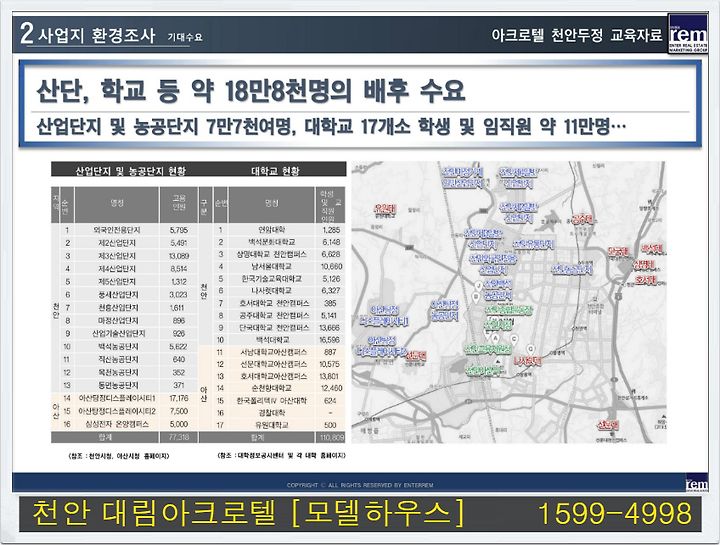Click the red 유원대 label on the map
This screenshot has height=545, width=720.
tap(385, 209)
